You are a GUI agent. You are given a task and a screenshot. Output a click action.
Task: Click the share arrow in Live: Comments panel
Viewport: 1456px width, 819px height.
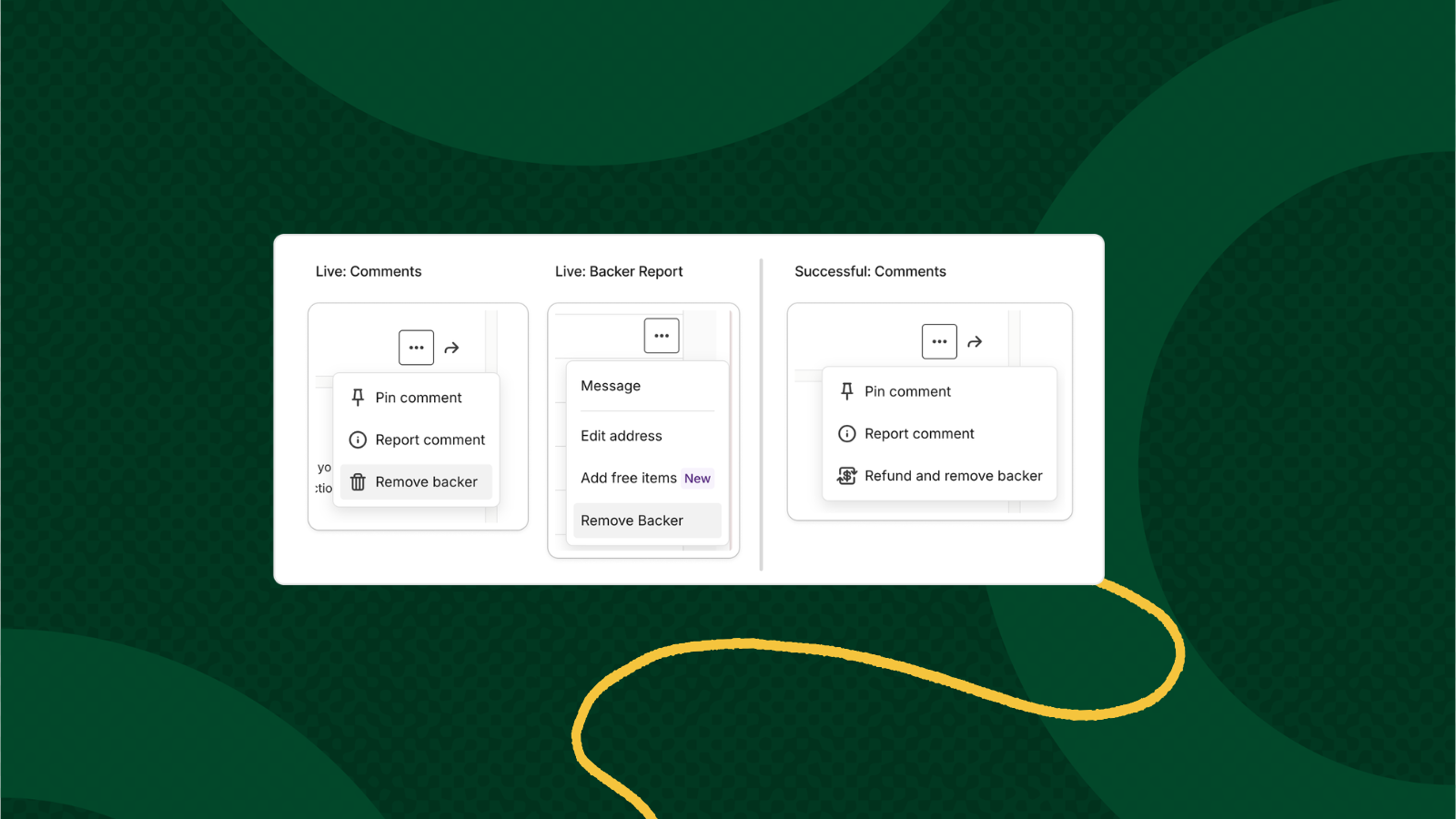[x=451, y=348]
